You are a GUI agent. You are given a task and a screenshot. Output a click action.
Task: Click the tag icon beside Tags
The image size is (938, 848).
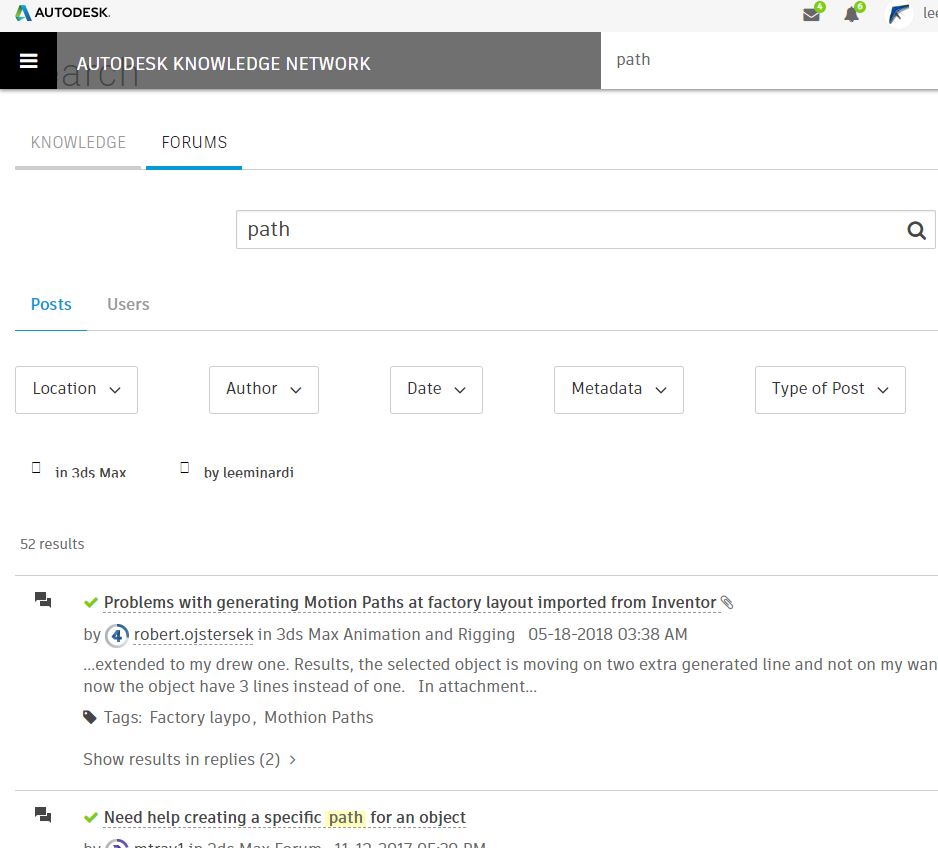click(x=90, y=717)
